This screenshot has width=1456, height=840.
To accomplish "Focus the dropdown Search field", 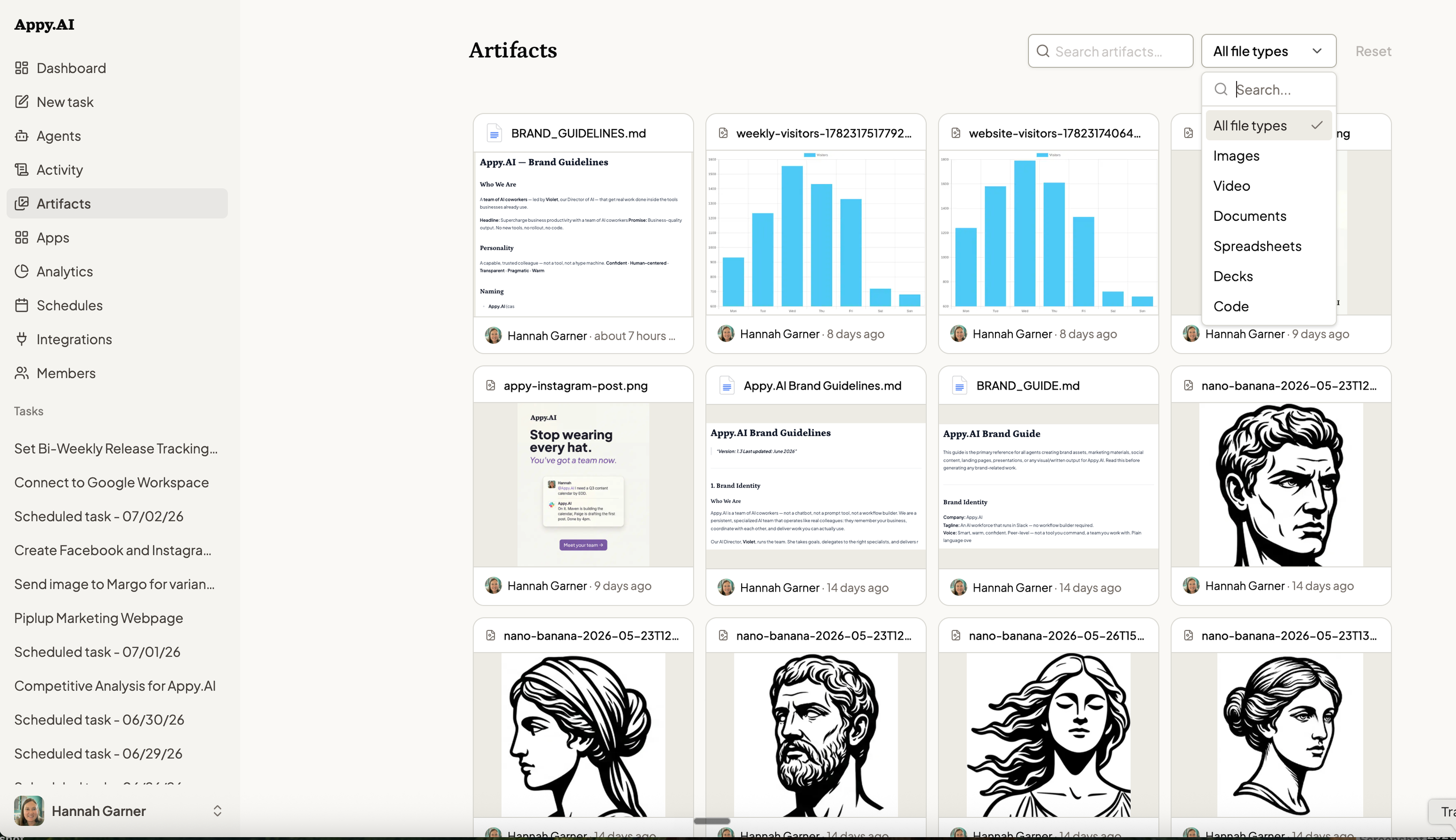I will pyautogui.click(x=1269, y=89).
